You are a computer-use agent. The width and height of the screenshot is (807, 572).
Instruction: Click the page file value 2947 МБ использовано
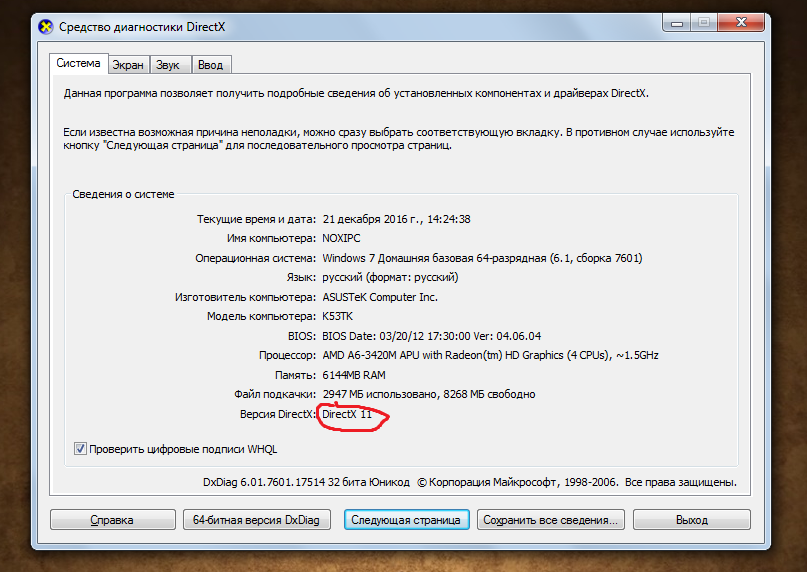(380, 394)
